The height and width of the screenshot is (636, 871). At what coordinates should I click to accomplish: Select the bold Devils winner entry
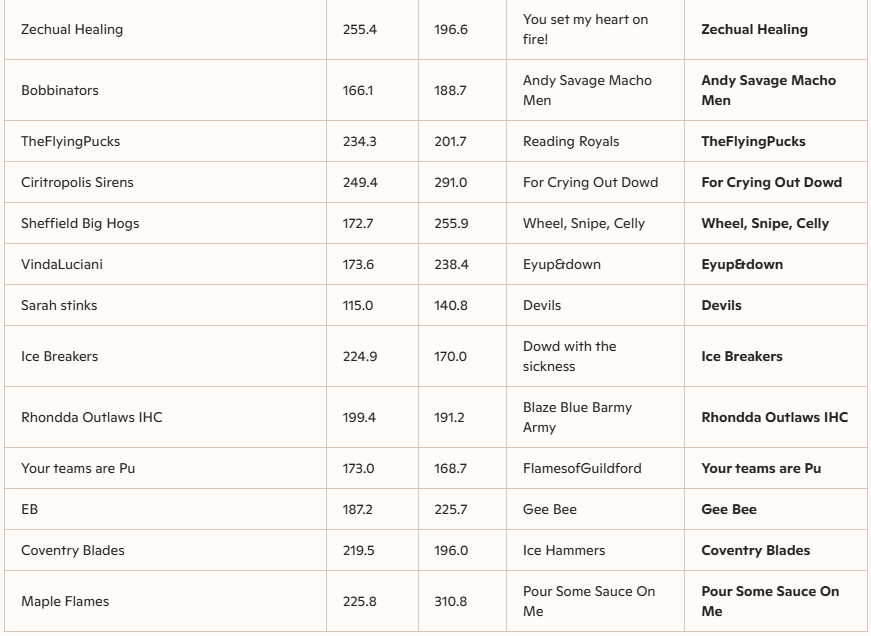[x=721, y=305]
